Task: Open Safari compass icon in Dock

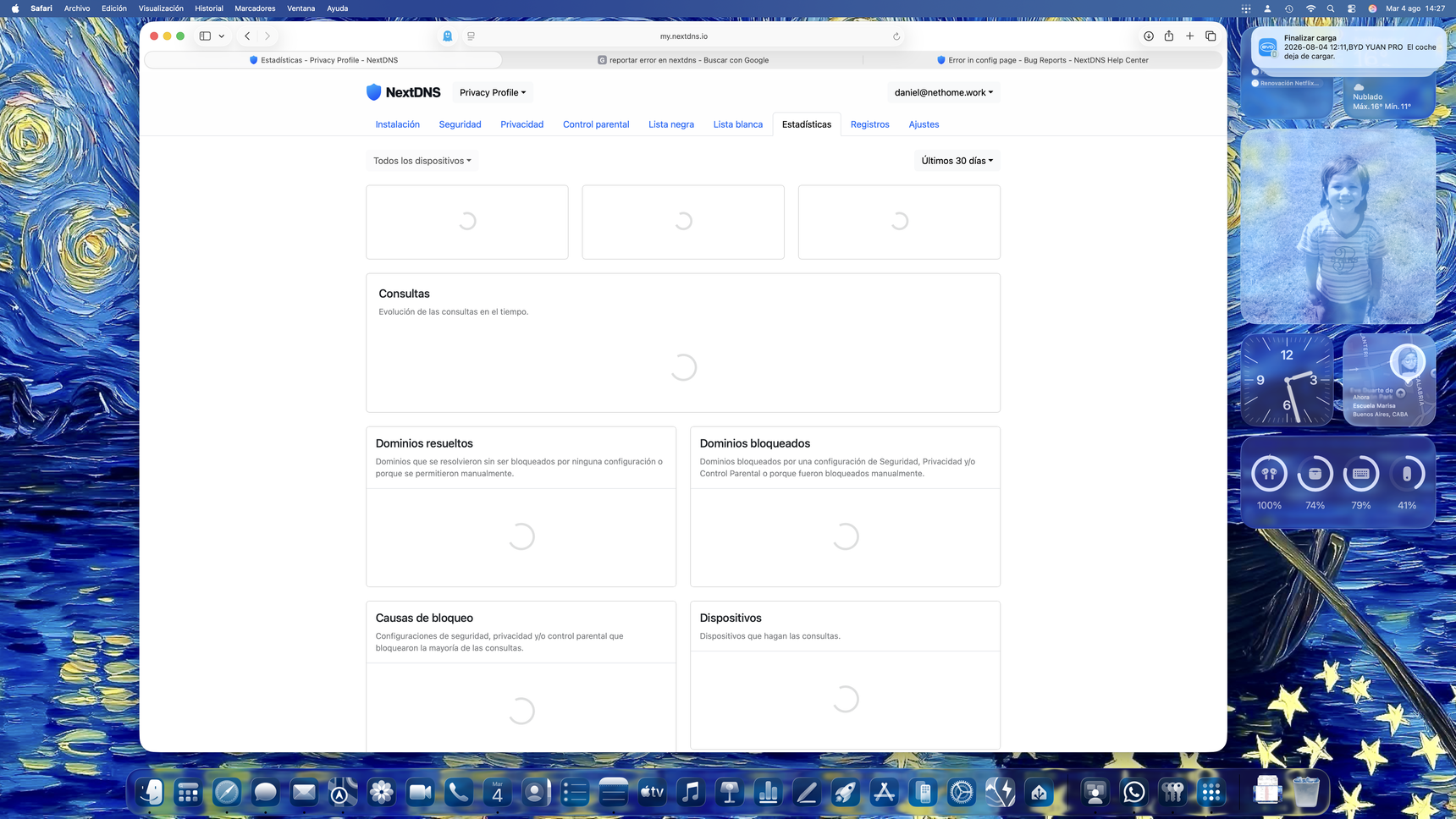Action: pyautogui.click(x=227, y=793)
